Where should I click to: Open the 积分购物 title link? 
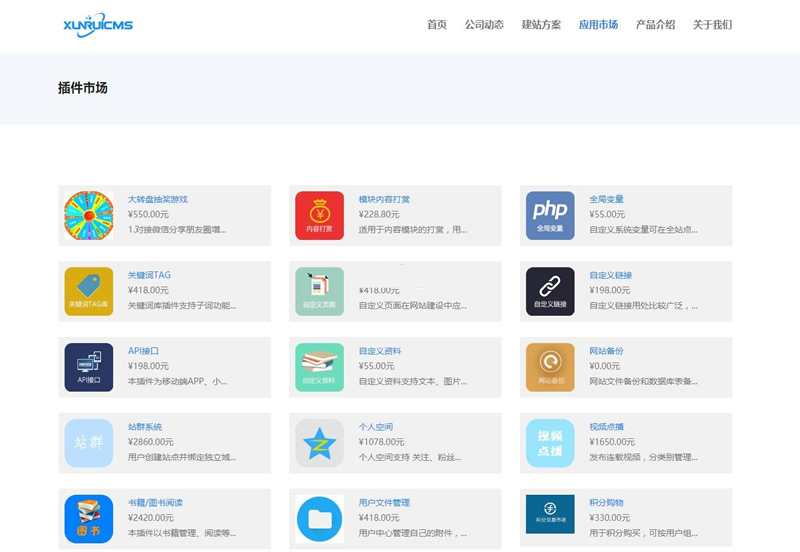(x=607, y=503)
